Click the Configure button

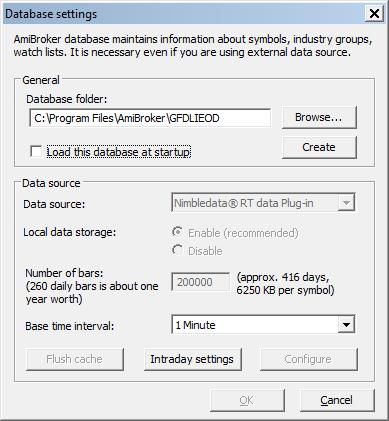point(309,359)
